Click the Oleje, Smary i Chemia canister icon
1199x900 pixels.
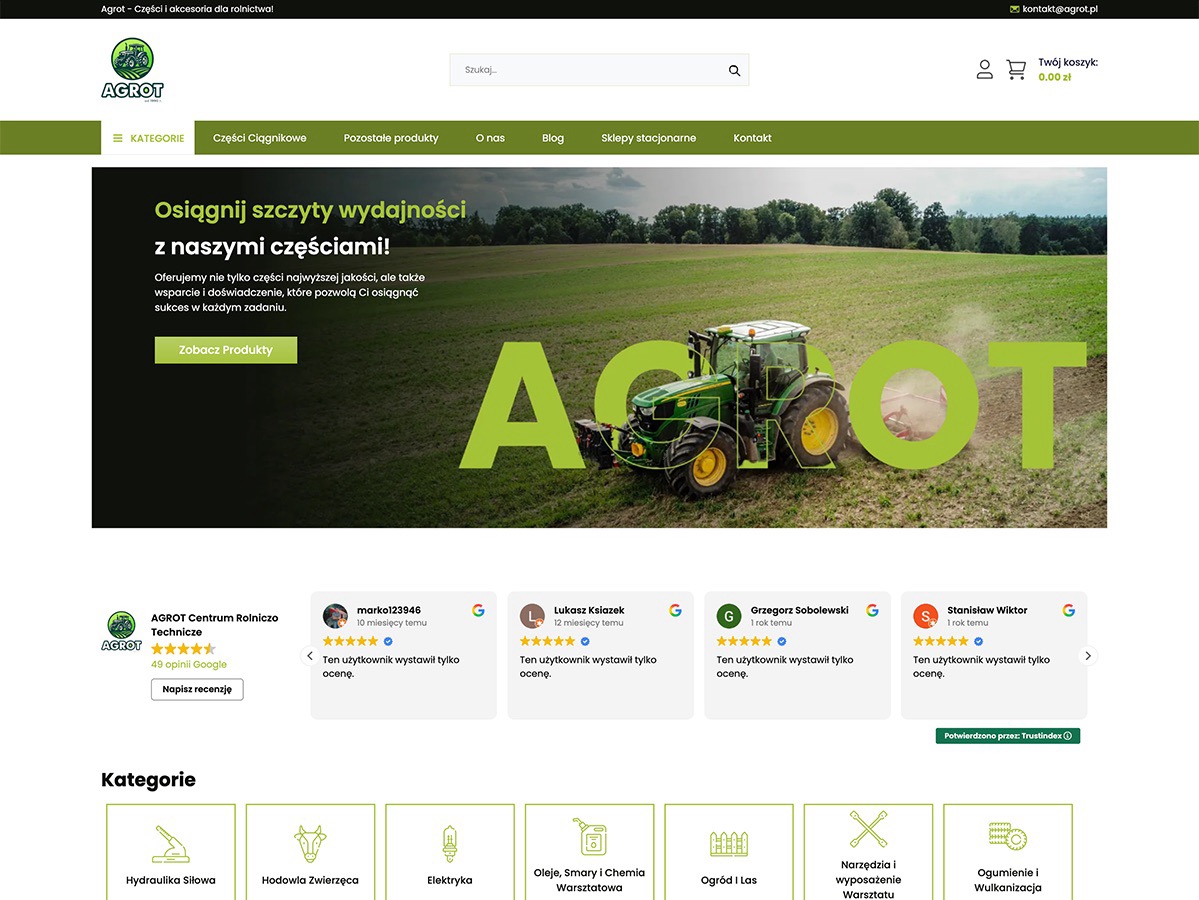click(590, 837)
